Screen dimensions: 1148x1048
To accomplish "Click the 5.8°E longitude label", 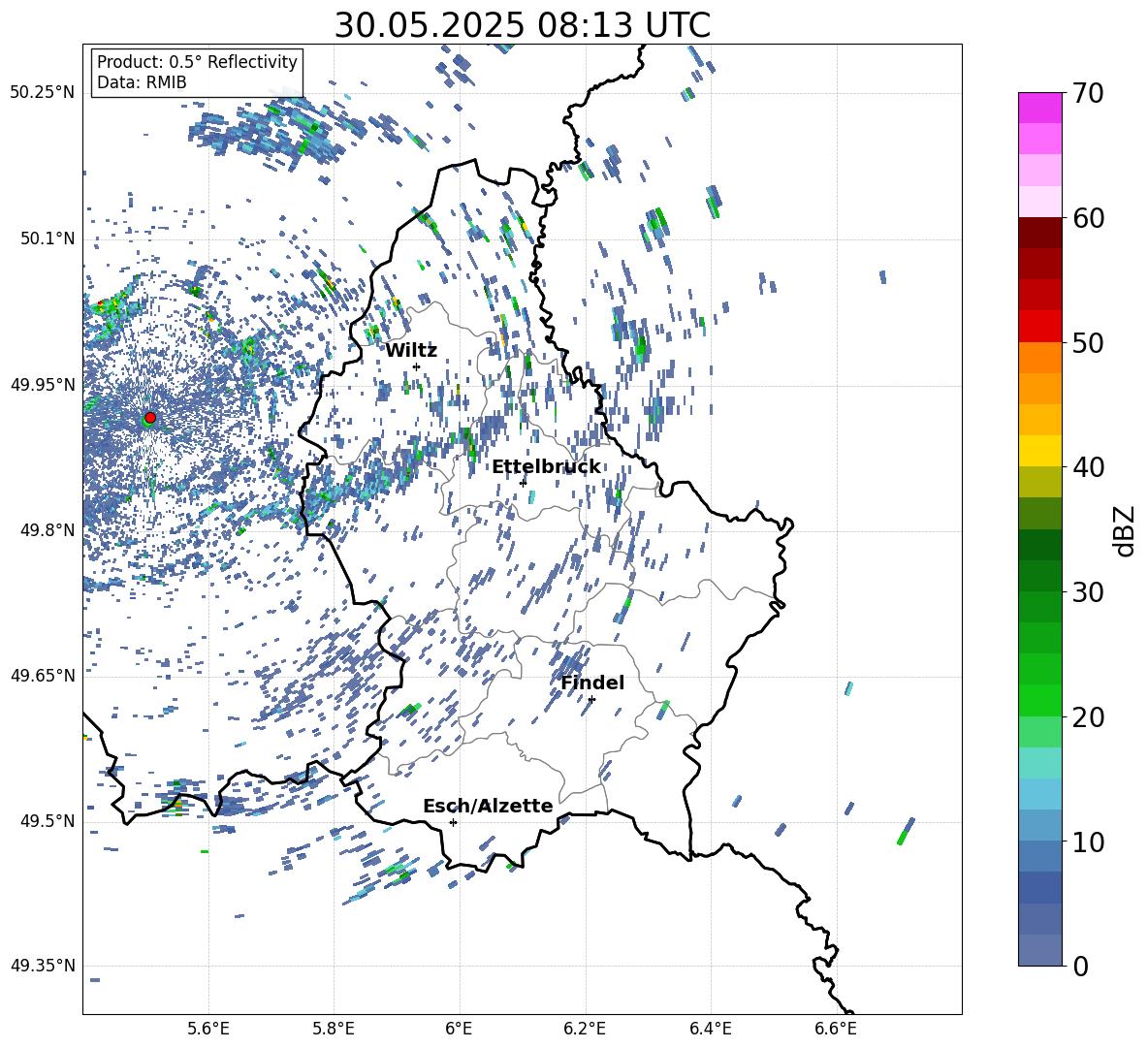I will [x=334, y=1030].
